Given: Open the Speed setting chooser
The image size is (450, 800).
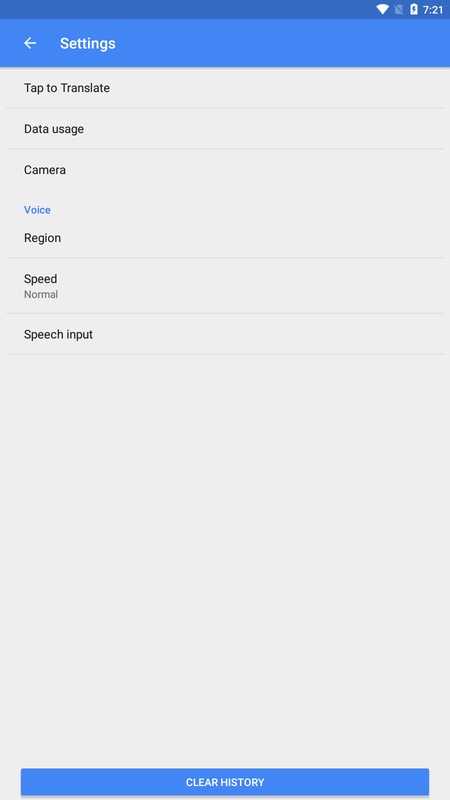Looking at the screenshot, I should (x=225, y=286).
